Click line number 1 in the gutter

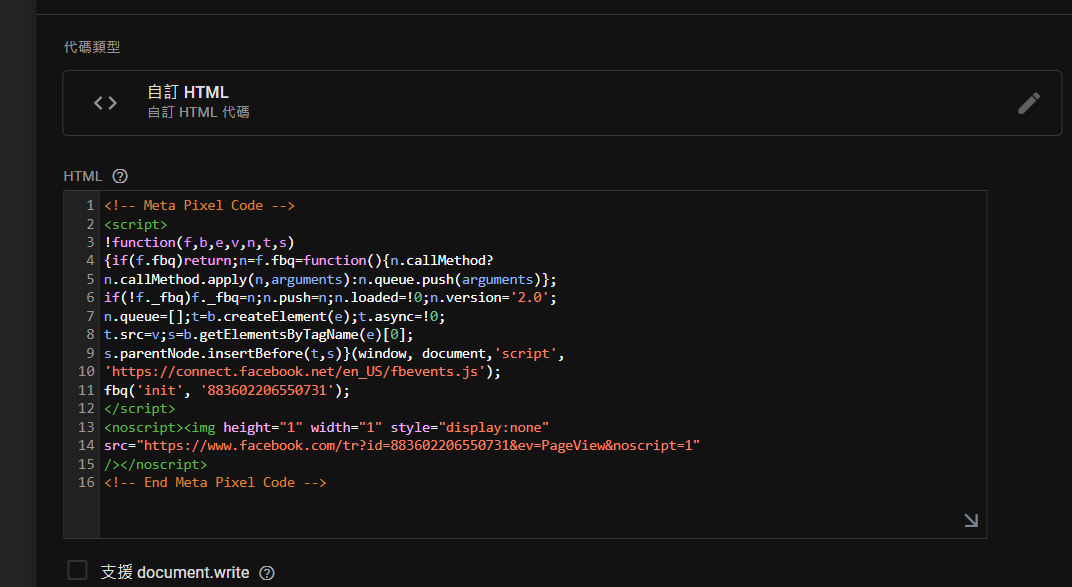tap(90, 206)
